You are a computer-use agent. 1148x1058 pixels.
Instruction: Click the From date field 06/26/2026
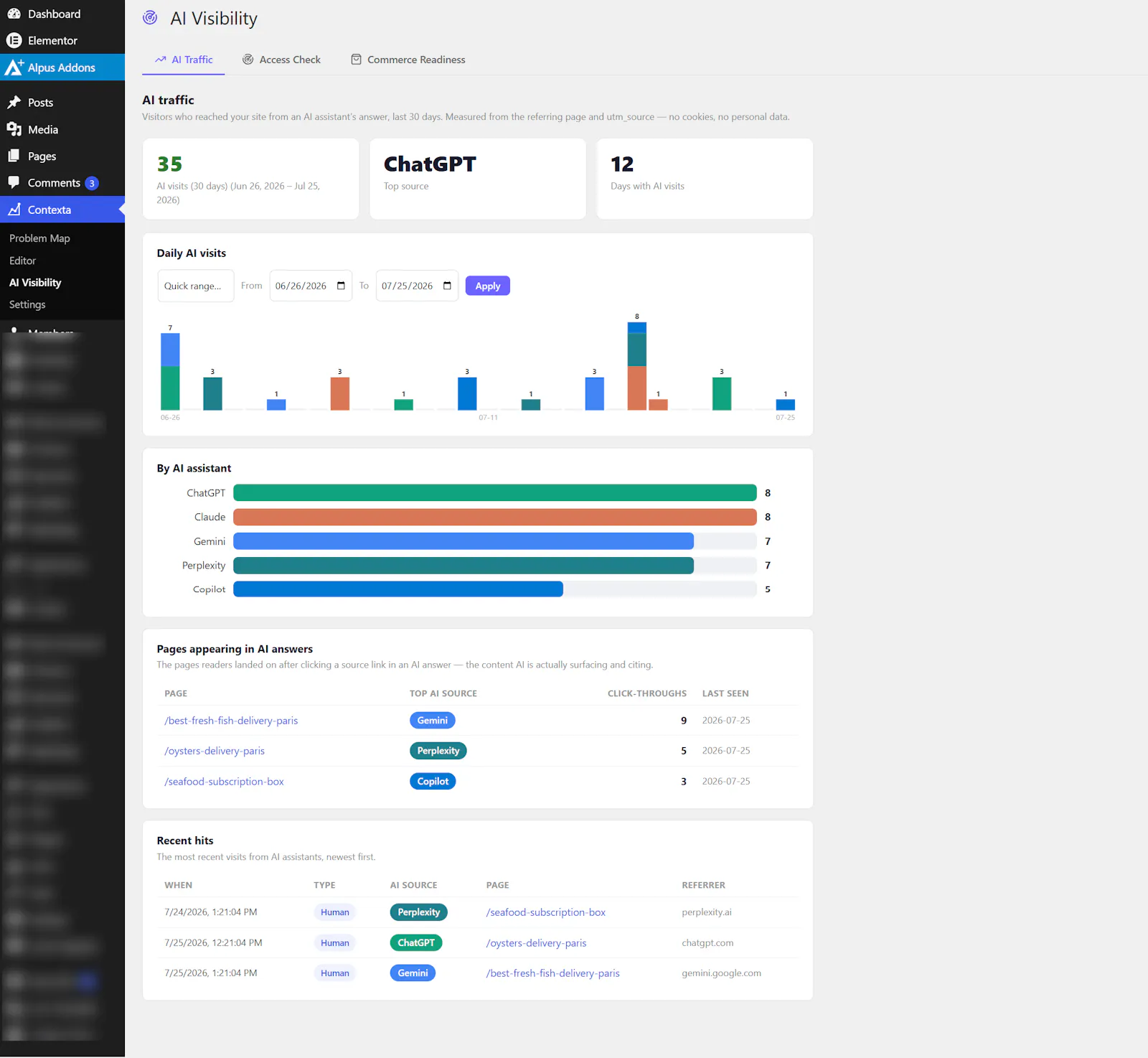[x=311, y=286]
